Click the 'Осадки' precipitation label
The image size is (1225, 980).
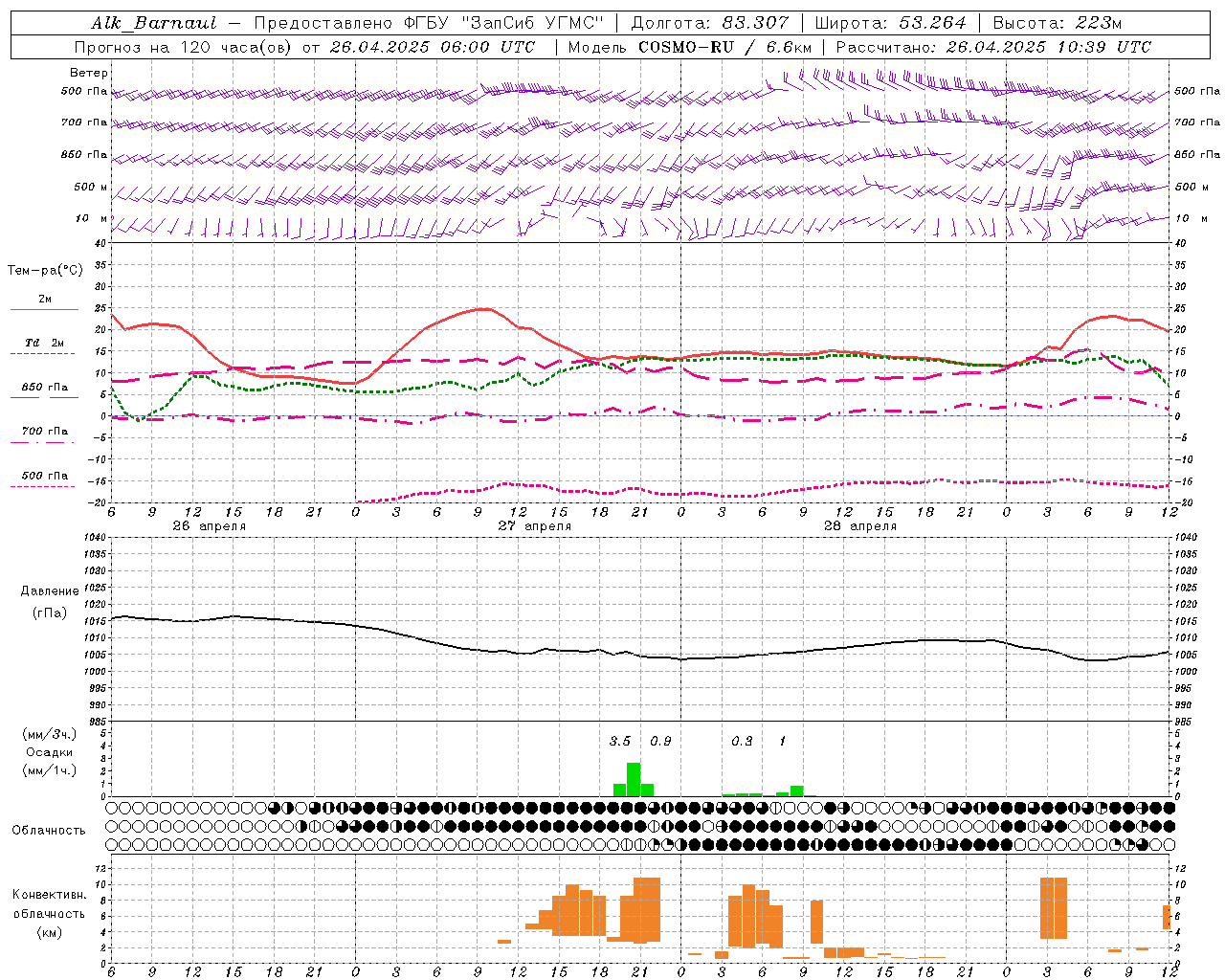(x=49, y=752)
